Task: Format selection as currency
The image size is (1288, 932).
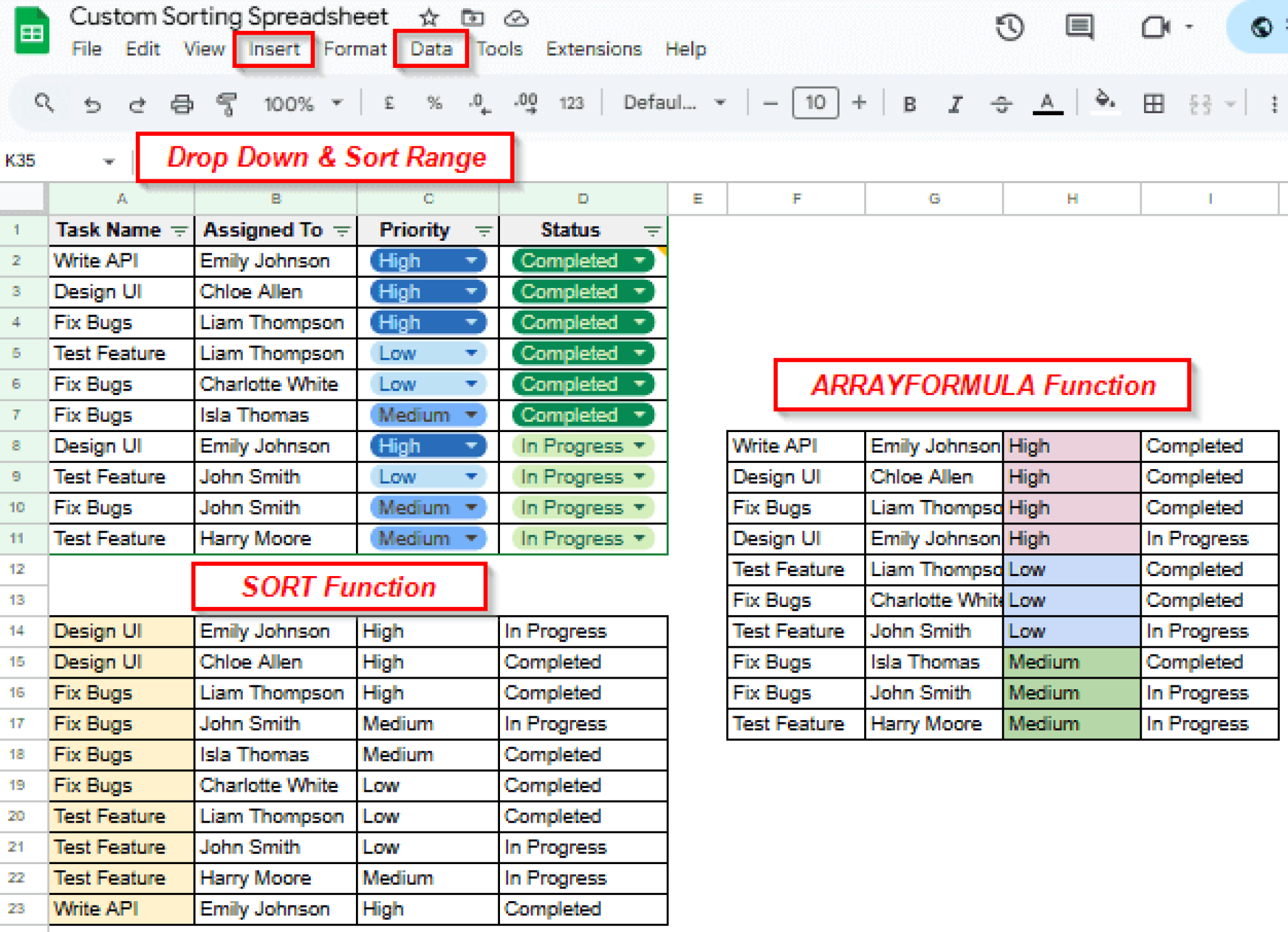Action: [x=389, y=104]
